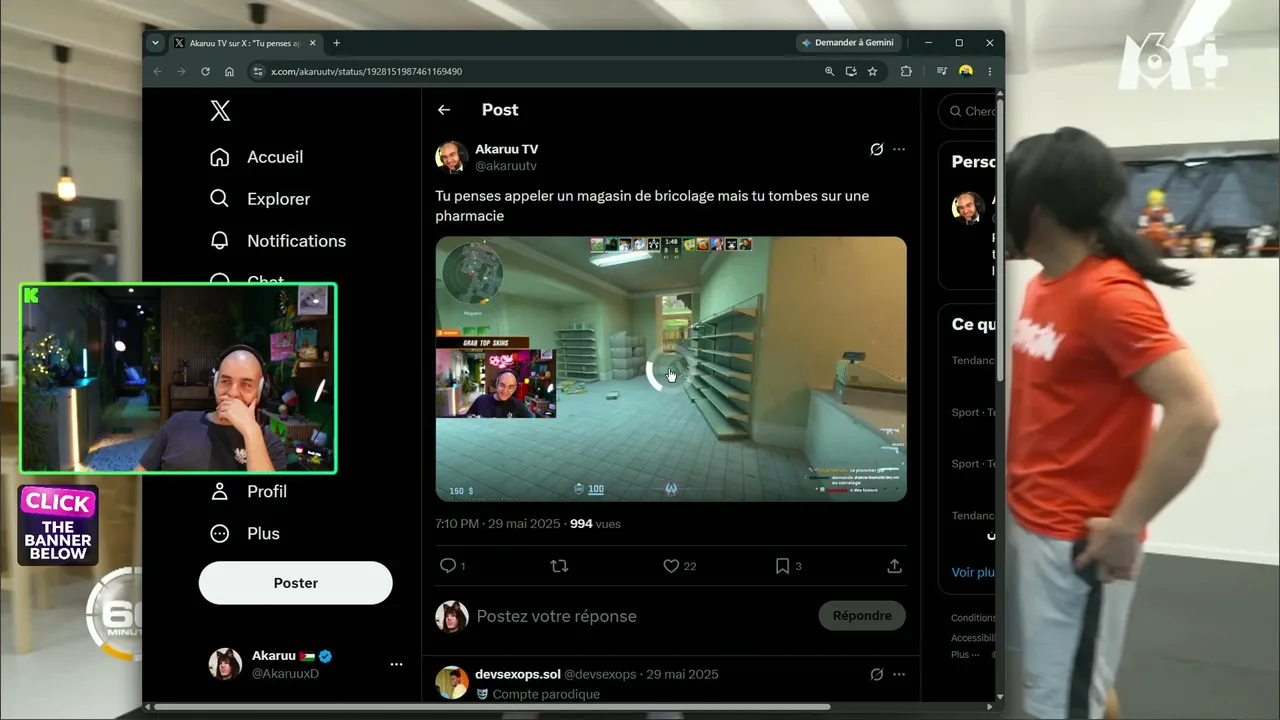Go to Accueil in the X sidebar
The image size is (1280, 720).
pyautogui.click(x=256, y=157)
